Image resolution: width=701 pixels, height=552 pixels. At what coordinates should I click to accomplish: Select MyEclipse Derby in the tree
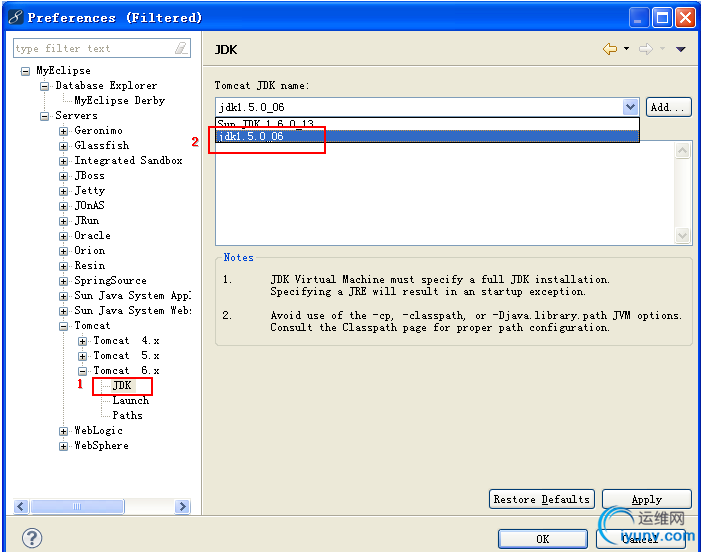[120, 101]
